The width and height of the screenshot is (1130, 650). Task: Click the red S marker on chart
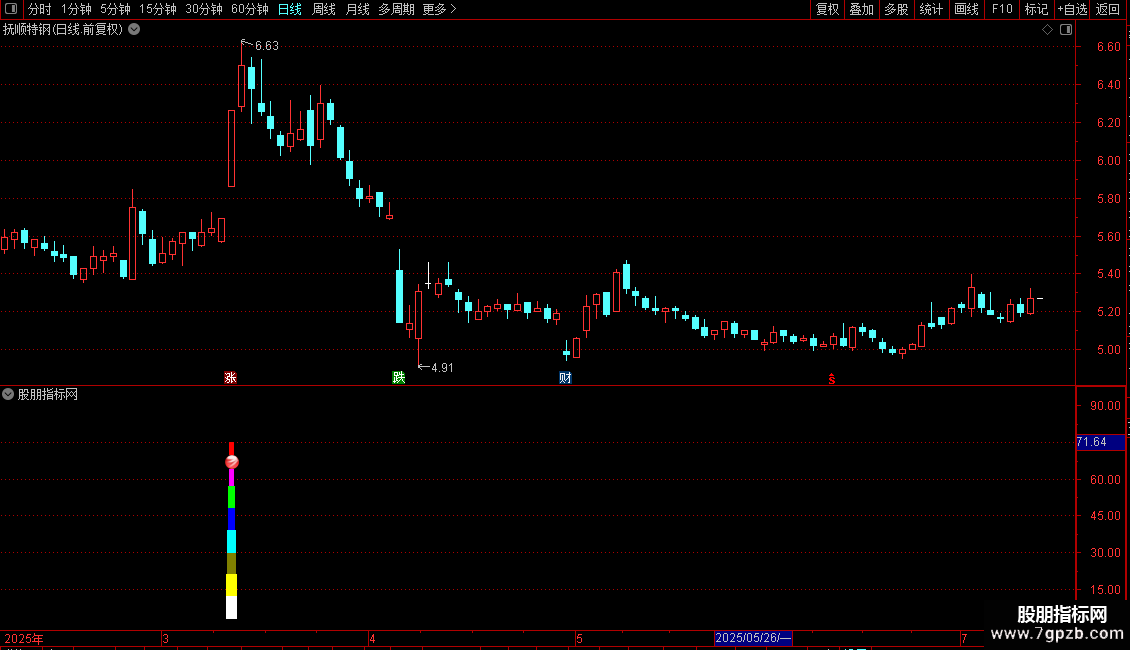[x=832, y=379]
